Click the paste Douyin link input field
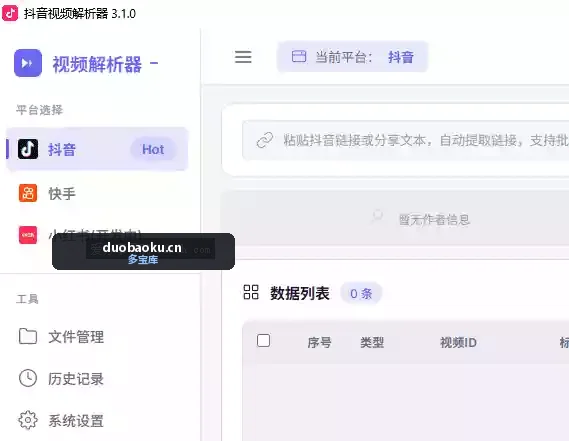Screen dimensions: 569x441 [405, 140]
